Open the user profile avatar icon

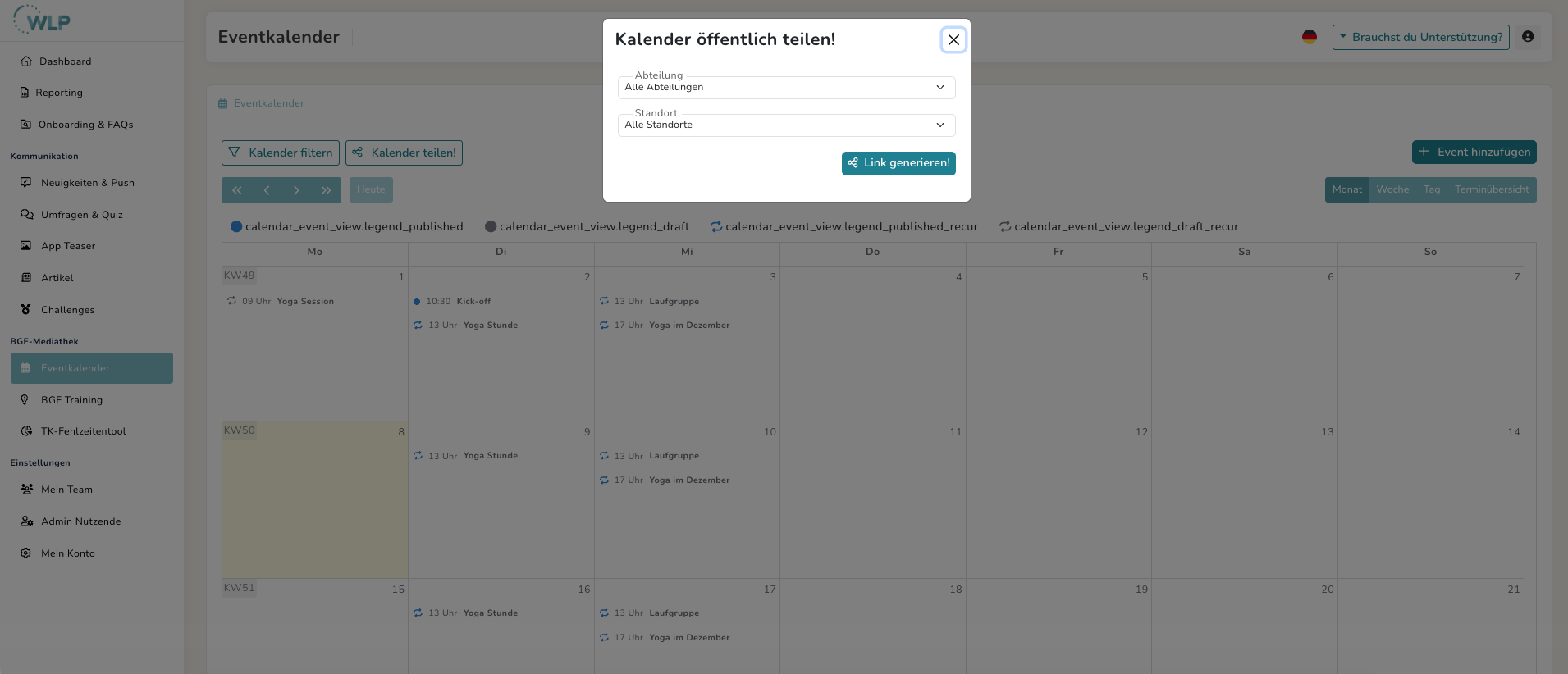(1528, 37)
